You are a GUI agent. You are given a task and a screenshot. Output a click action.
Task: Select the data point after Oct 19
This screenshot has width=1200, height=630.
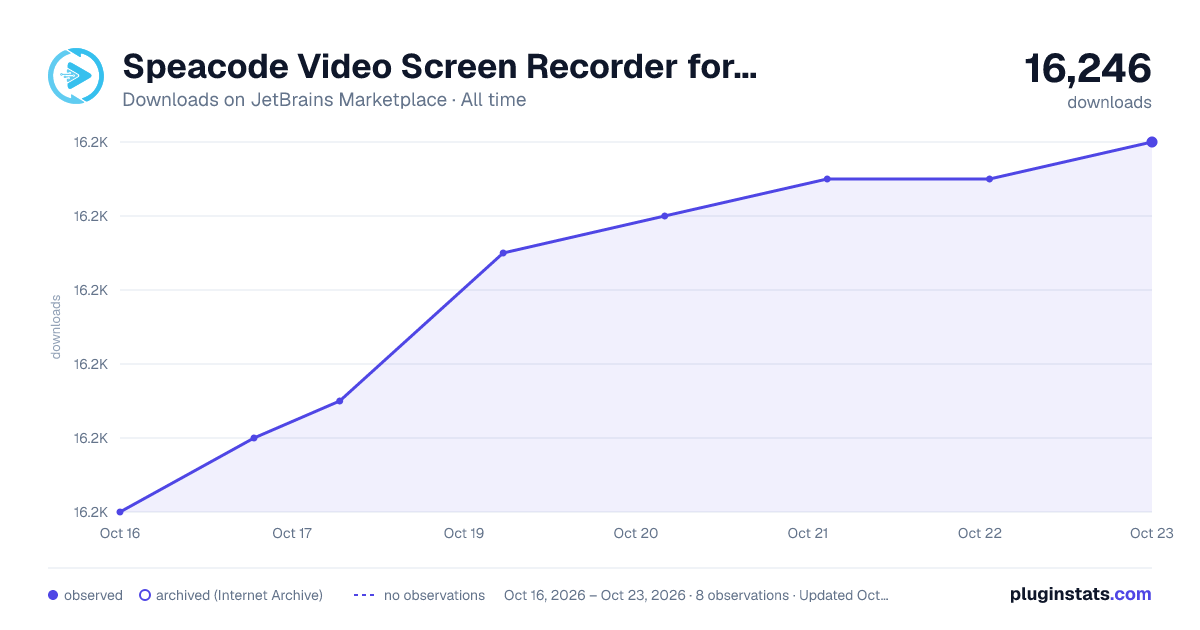click(x=503, y=253)
